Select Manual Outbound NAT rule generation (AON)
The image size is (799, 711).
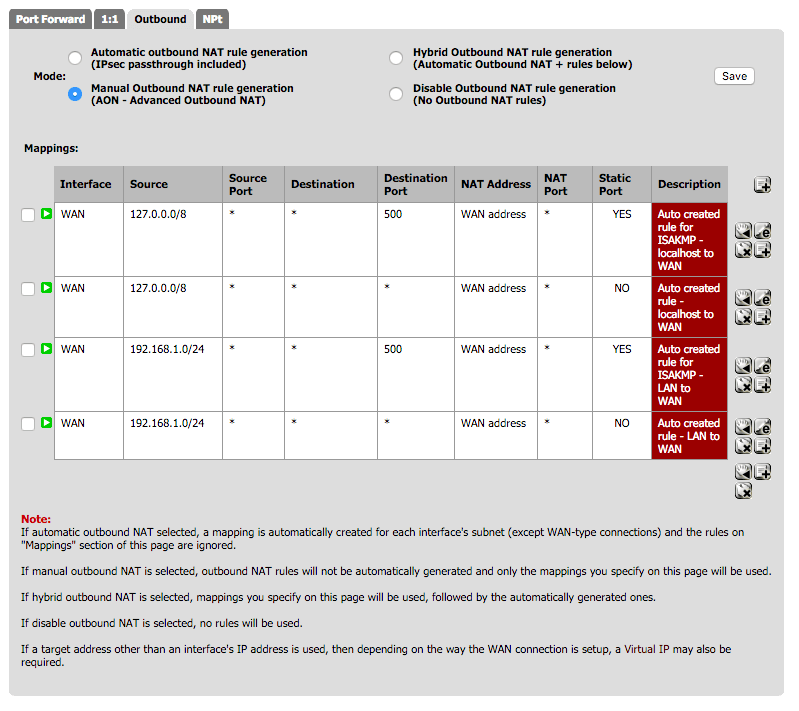pyautogui.click(x=75, y=94)
